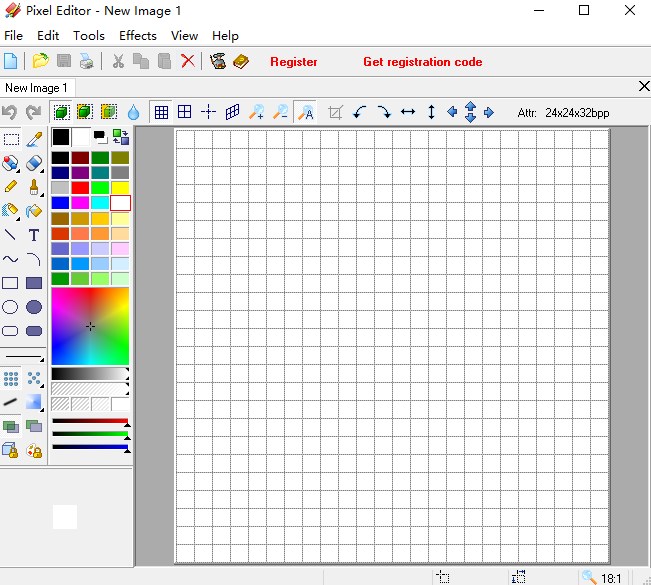Pick the Color picker eyedropper tool
This screenshot has height=585, width=651.
[x=34, y=140]
